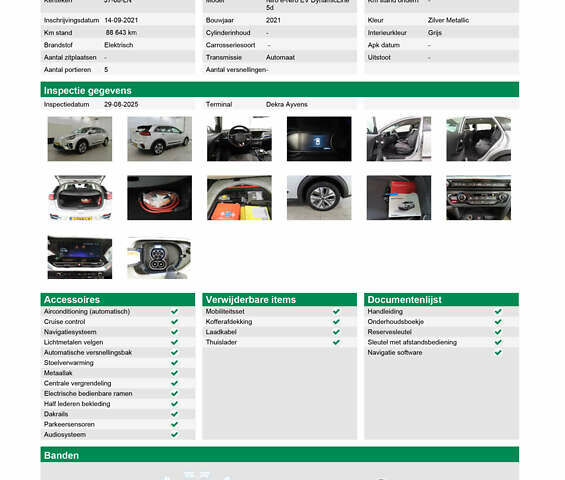Select the interior color value Grijs

[x=435, y=33]
